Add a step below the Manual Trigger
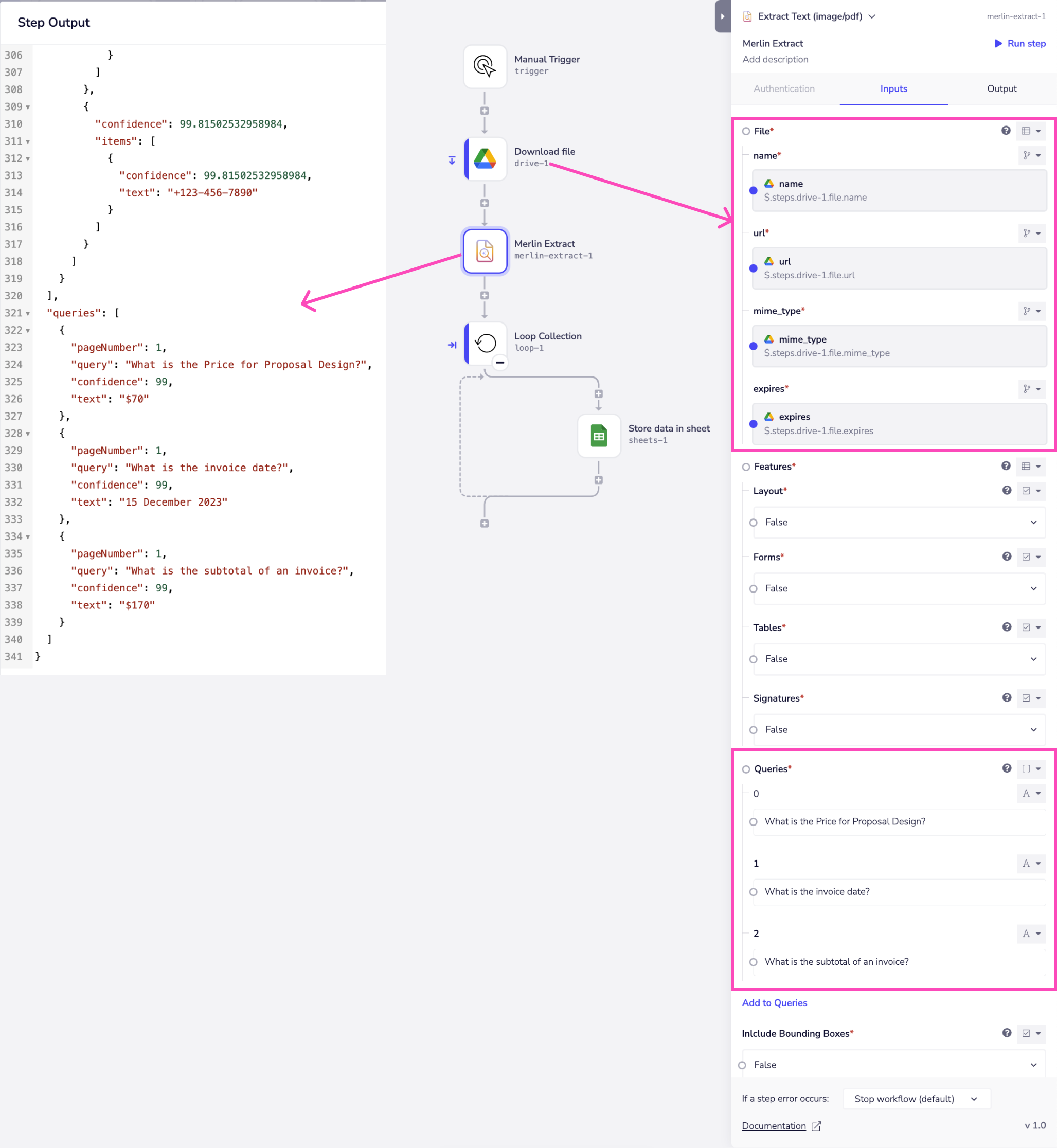This screenshot has width=1057, height=1148. pyautogui.click(x=485, y=111)
